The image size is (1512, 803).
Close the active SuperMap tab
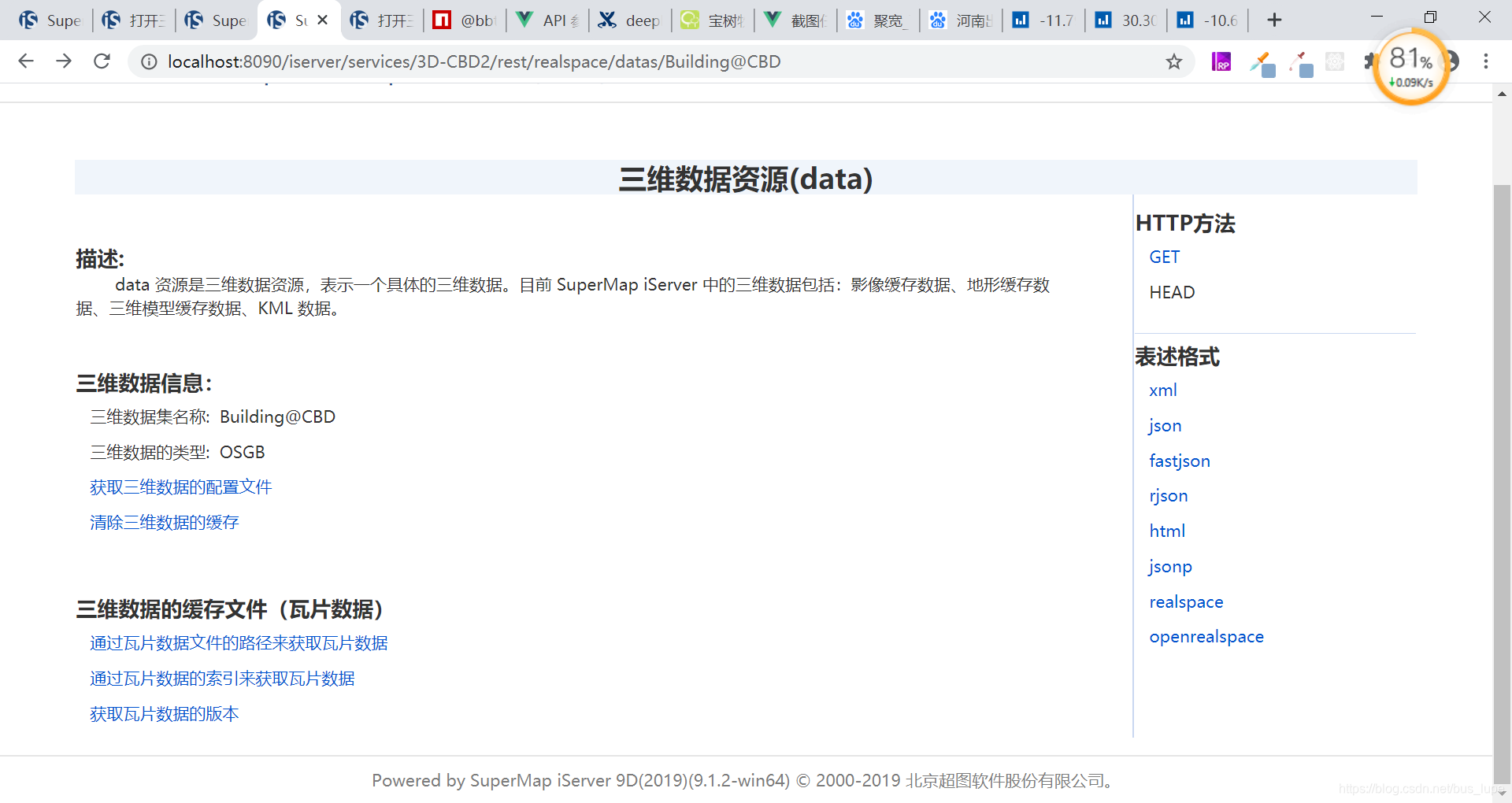click(x=322, y=20)
